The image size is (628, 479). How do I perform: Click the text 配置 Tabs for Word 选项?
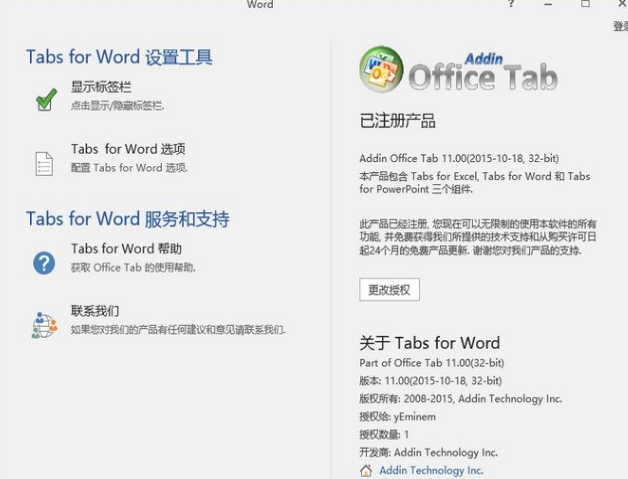[129, 168]
